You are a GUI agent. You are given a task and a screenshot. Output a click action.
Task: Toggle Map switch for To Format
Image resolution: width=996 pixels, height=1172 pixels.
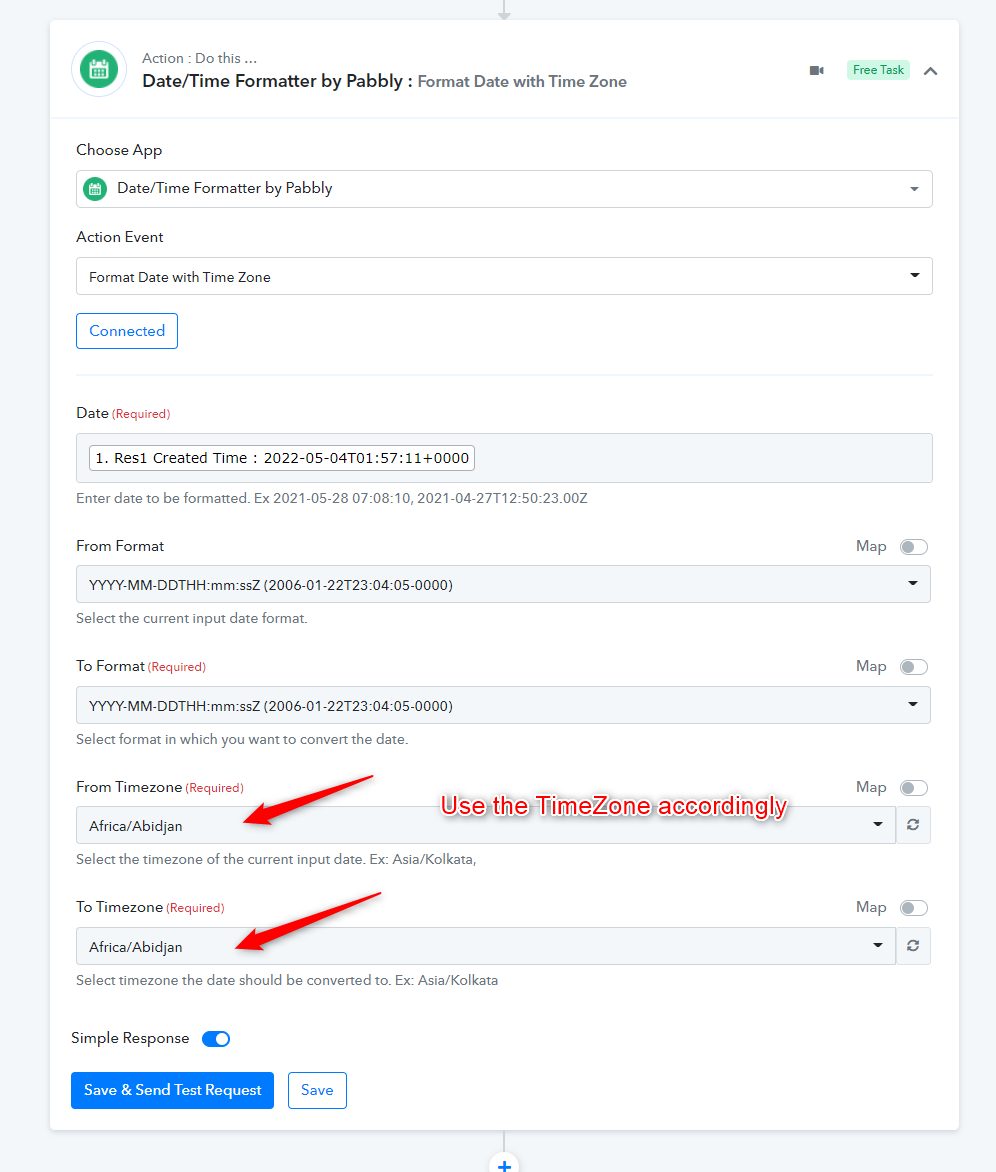[x=914, y=667]
